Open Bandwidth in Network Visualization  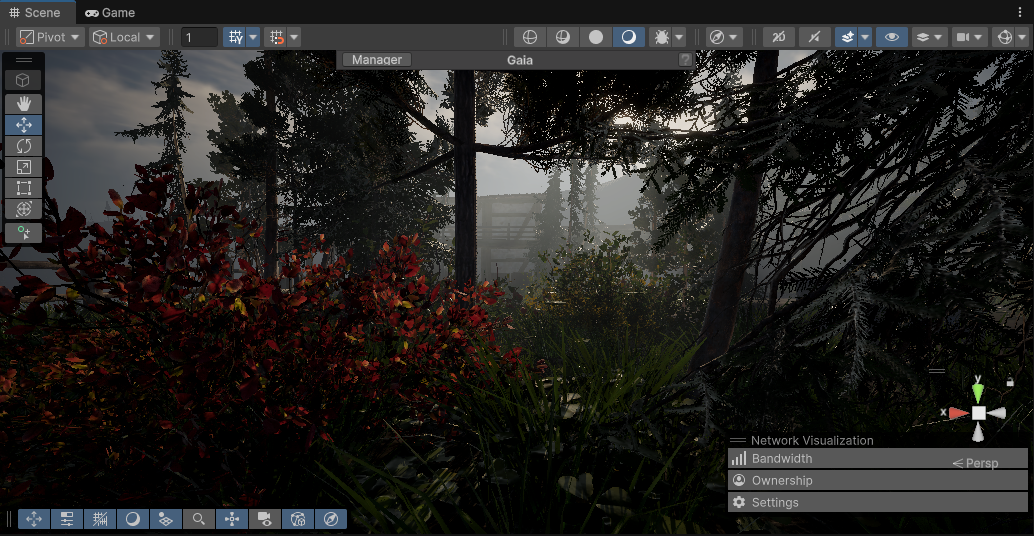878,458
